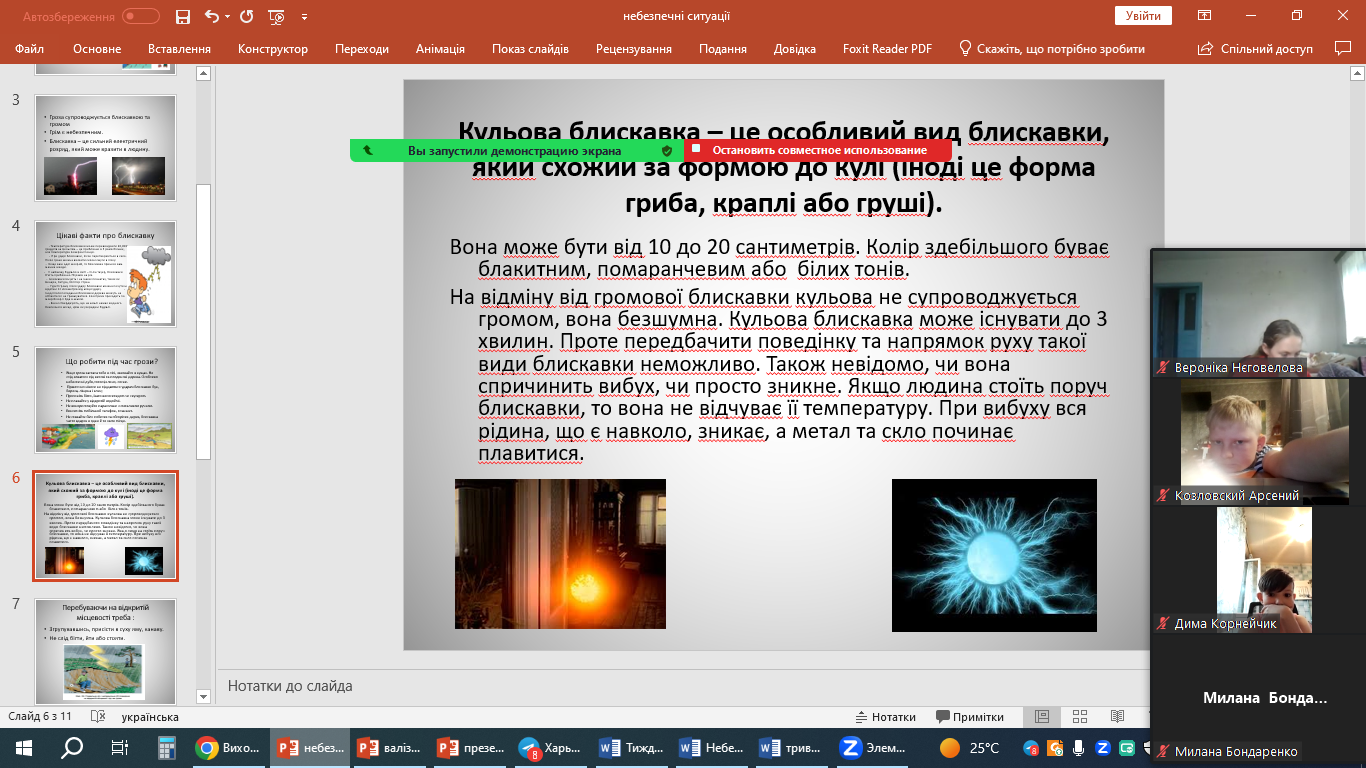Switch to Normal view icon
Viewport: 1366px width, 768px height.
(x=1042, y=717)
